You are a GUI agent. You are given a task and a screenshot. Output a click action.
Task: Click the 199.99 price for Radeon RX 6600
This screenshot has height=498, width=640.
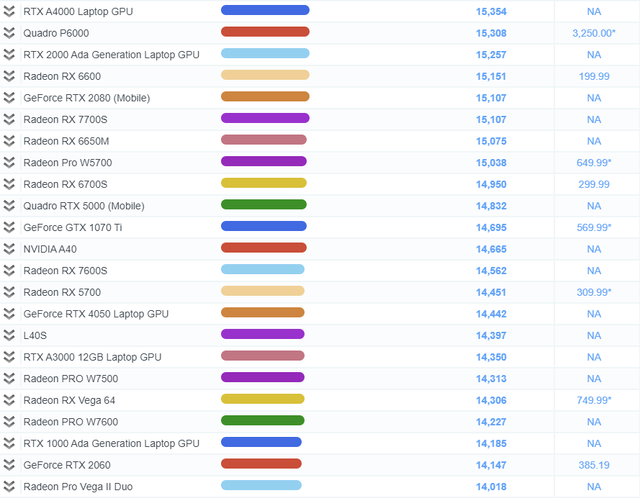point(593,76)
